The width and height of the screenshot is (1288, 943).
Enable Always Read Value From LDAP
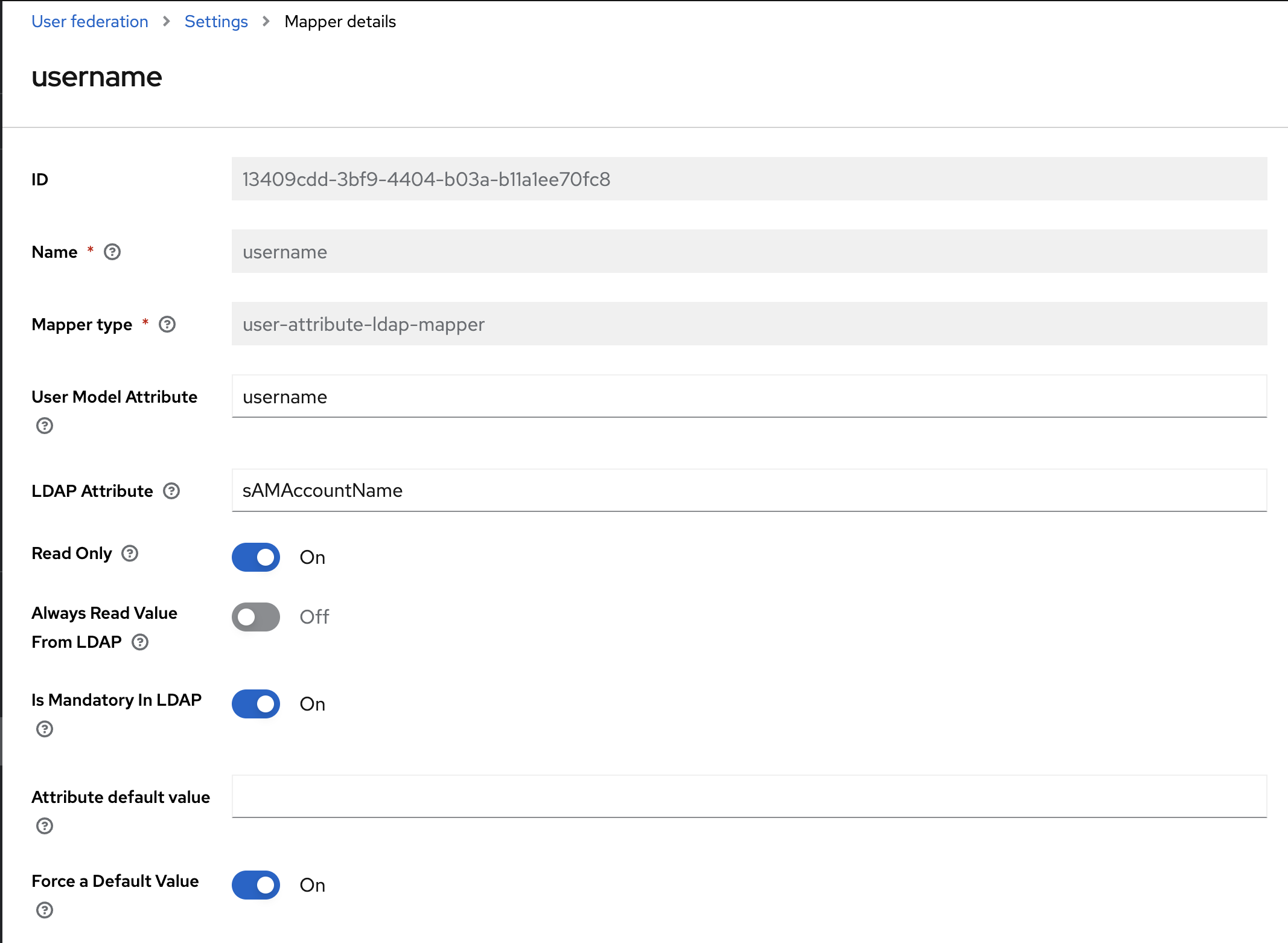[x=256, y=617]
